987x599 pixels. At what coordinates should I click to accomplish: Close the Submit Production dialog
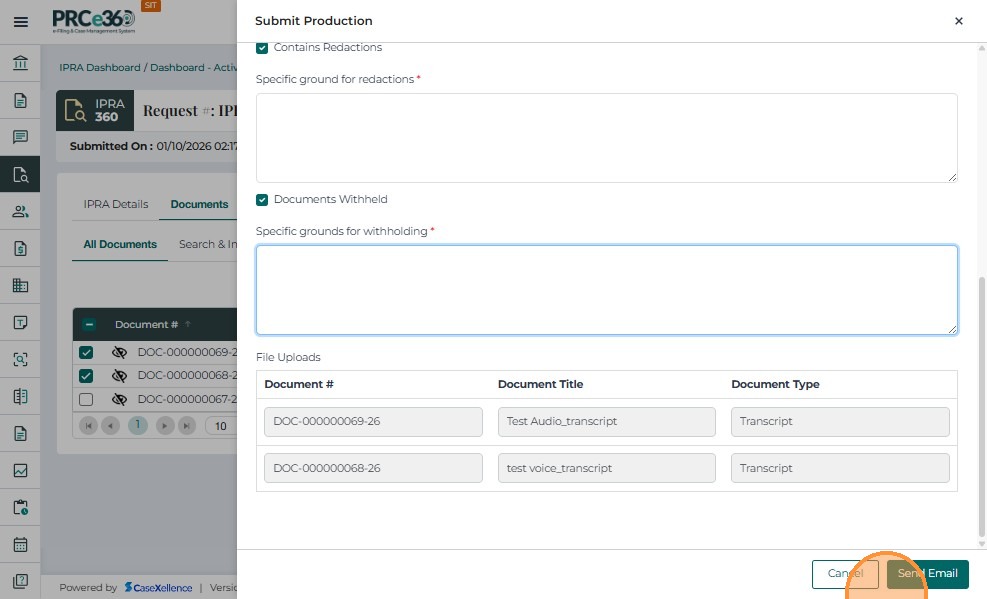pyautogui.click(x=958, y=21)
